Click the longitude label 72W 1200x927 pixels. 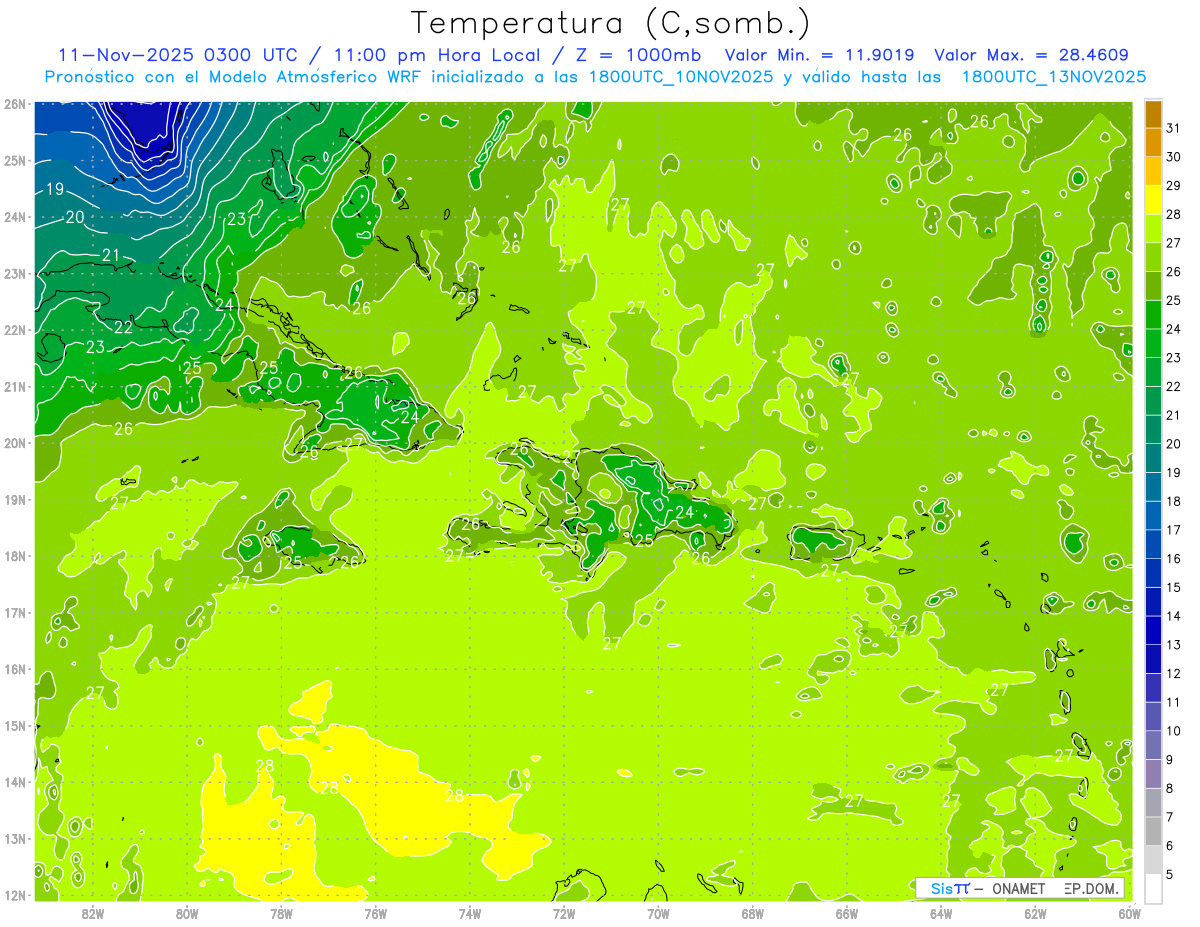point(564,913)
